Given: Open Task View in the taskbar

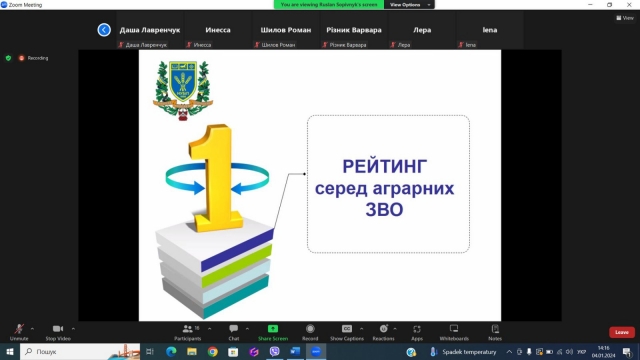Looking at the screenshot, I should pyautogui.click(x=150, y=351).
